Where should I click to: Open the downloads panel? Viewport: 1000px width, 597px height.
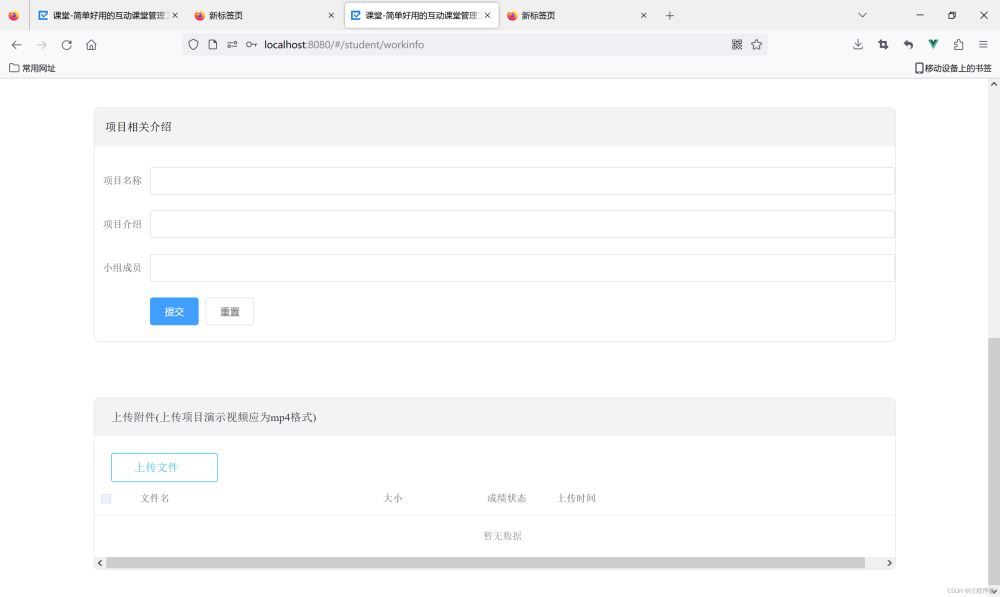858,45
